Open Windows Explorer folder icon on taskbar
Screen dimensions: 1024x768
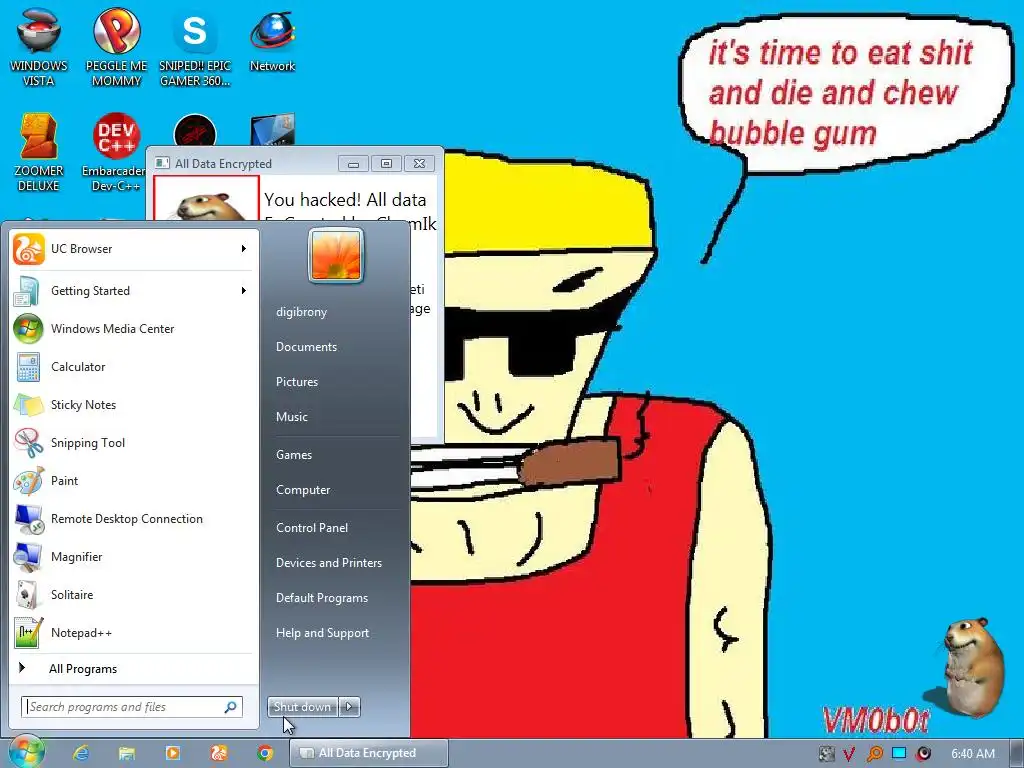[x=127, y=753]
